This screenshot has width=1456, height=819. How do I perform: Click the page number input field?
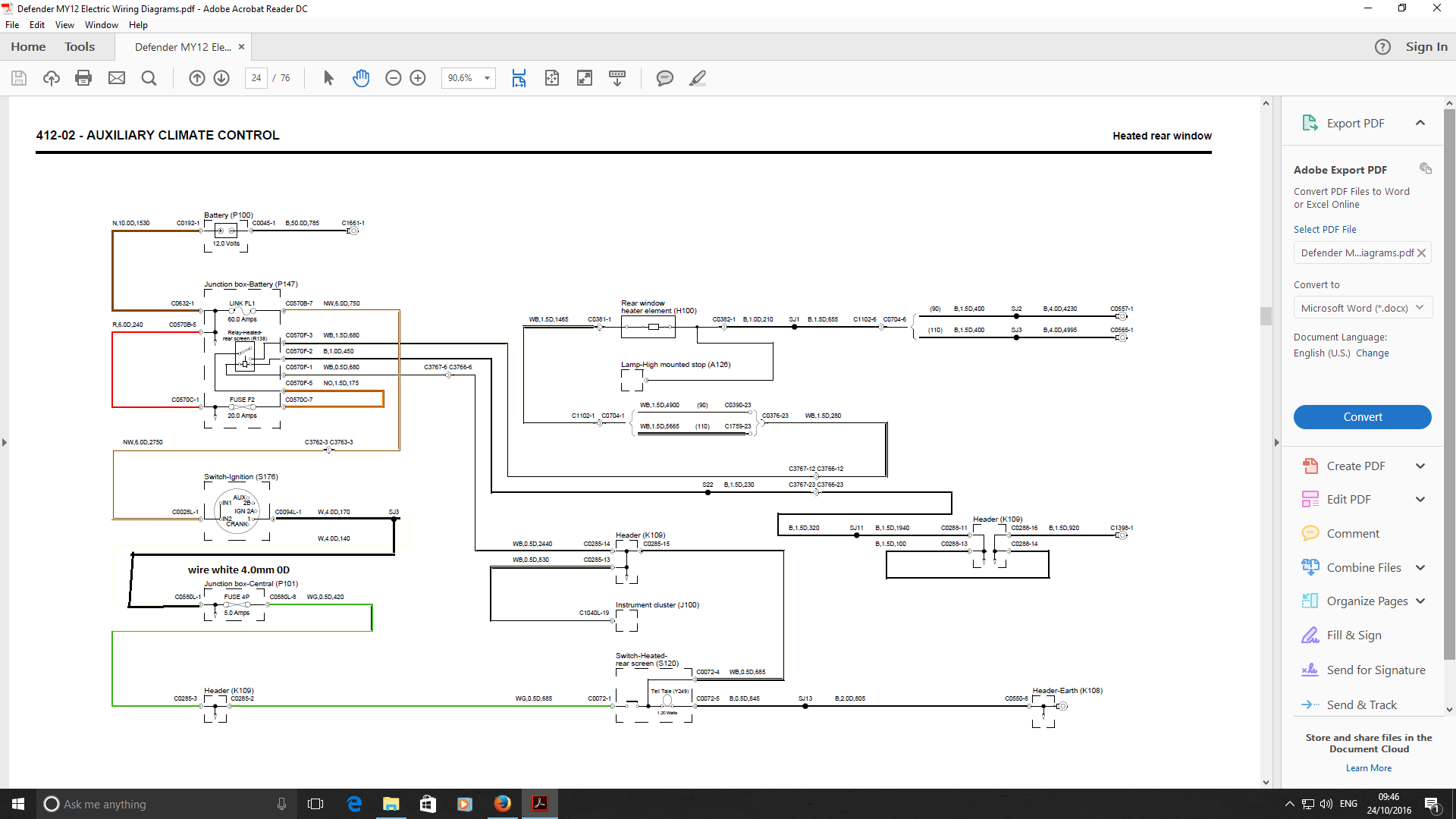click(256, 78)
